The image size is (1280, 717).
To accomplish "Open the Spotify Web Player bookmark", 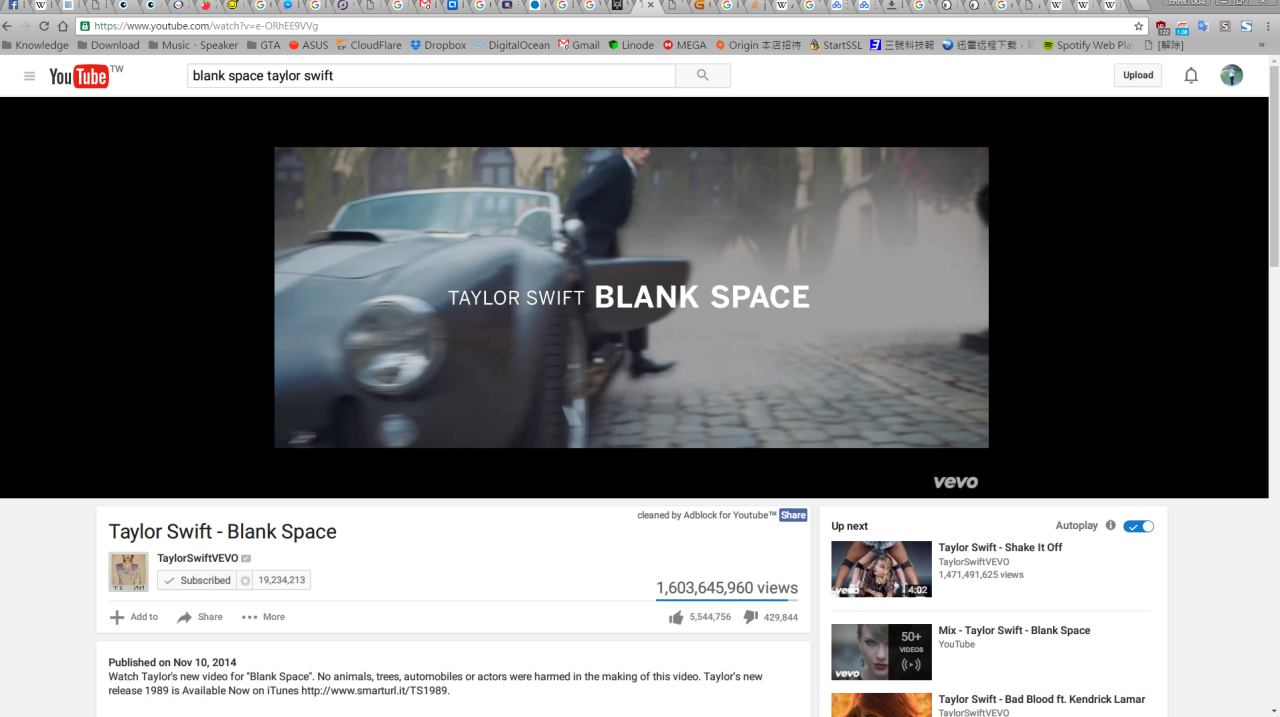I will [x=1087, y=45].
